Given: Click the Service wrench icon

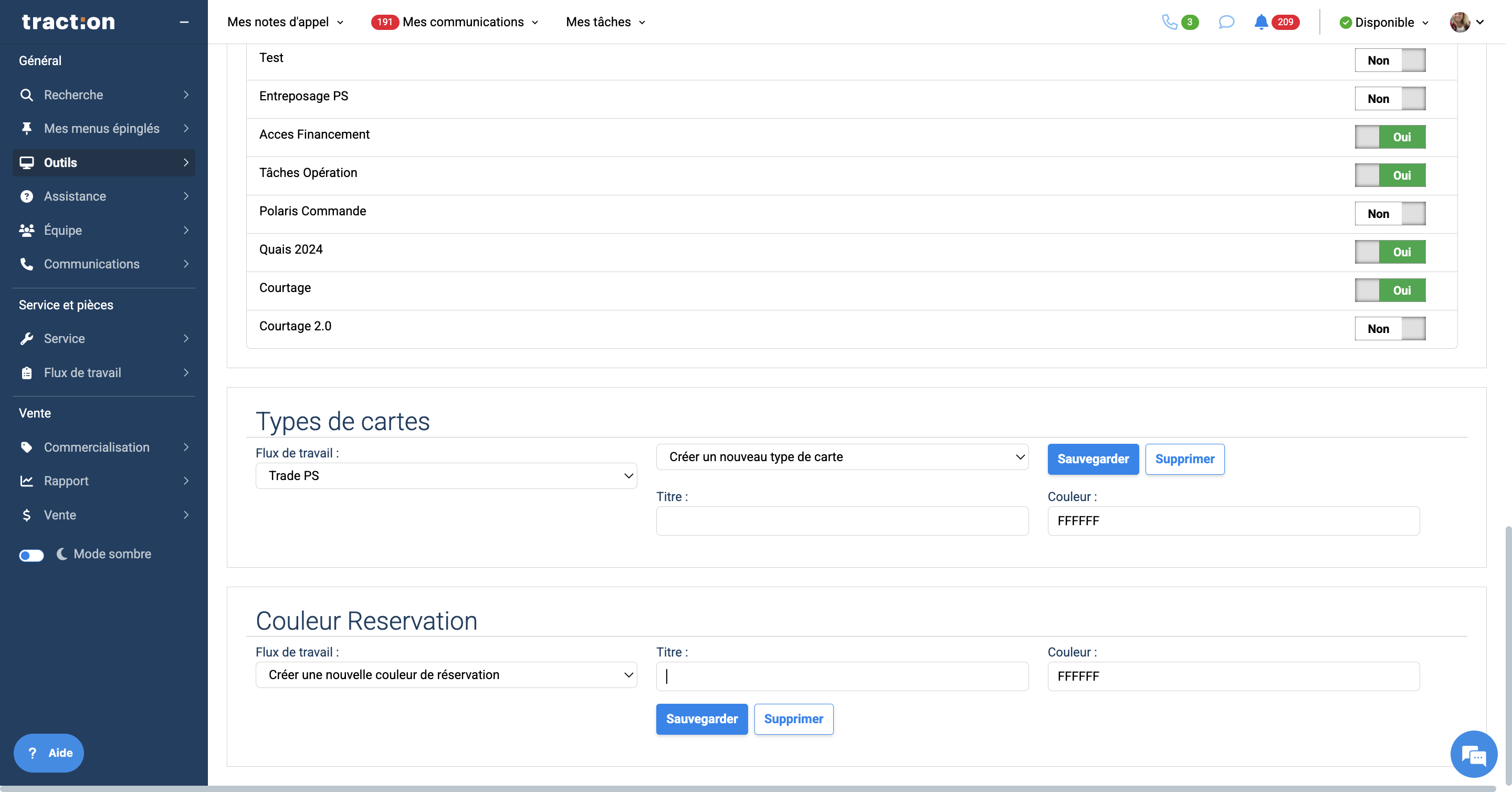Looking at the screenshot, I should [x=26, y=339].
